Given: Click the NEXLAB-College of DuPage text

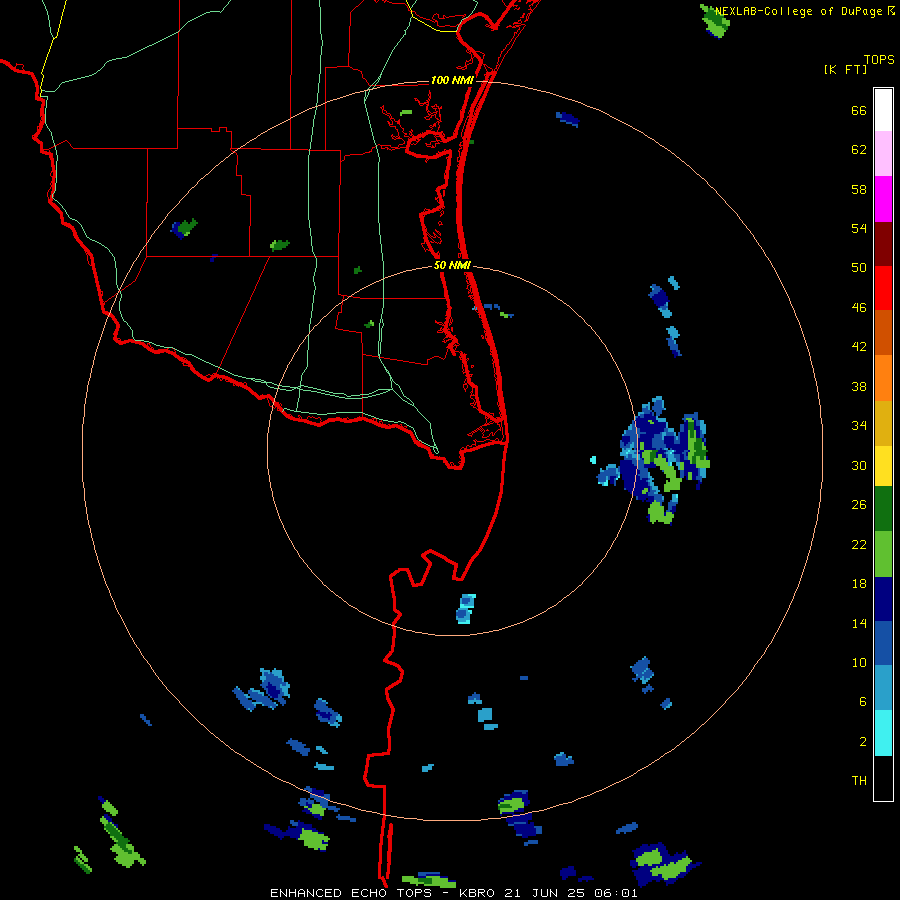Looking at the screenshot, I should 800,11.
